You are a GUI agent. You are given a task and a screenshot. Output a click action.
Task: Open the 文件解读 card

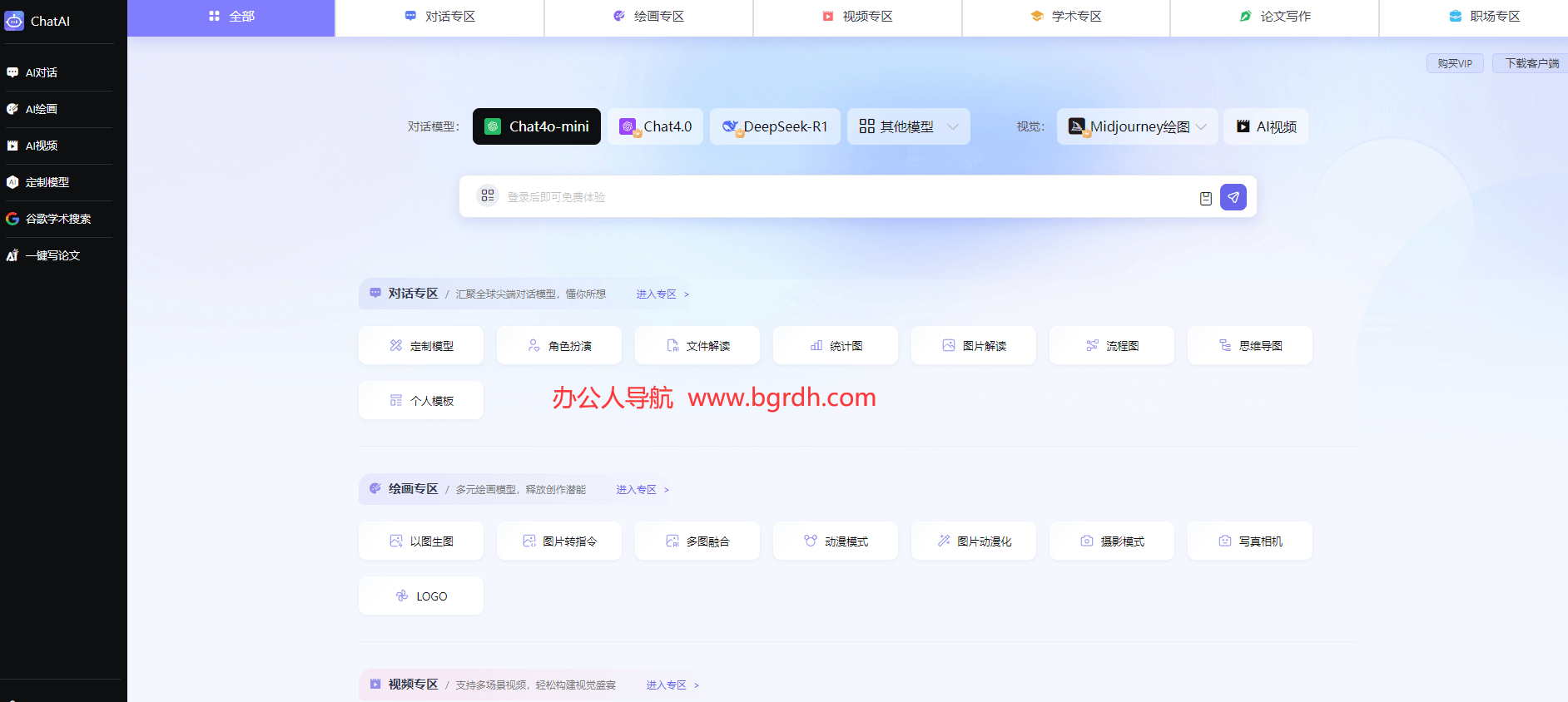click(697, 345)
